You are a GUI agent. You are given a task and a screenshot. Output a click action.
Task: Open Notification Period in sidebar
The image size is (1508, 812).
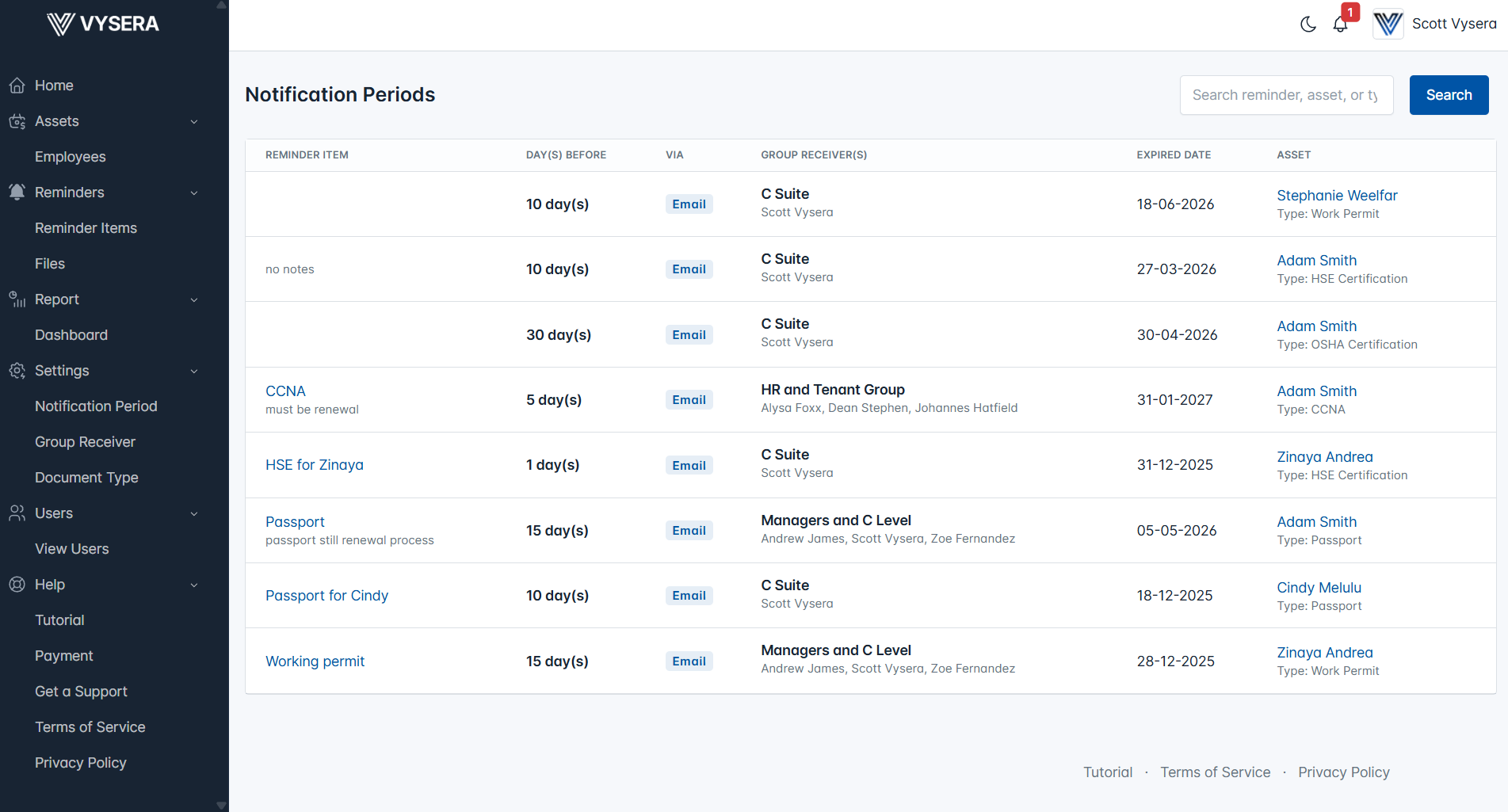pos(96,406)
